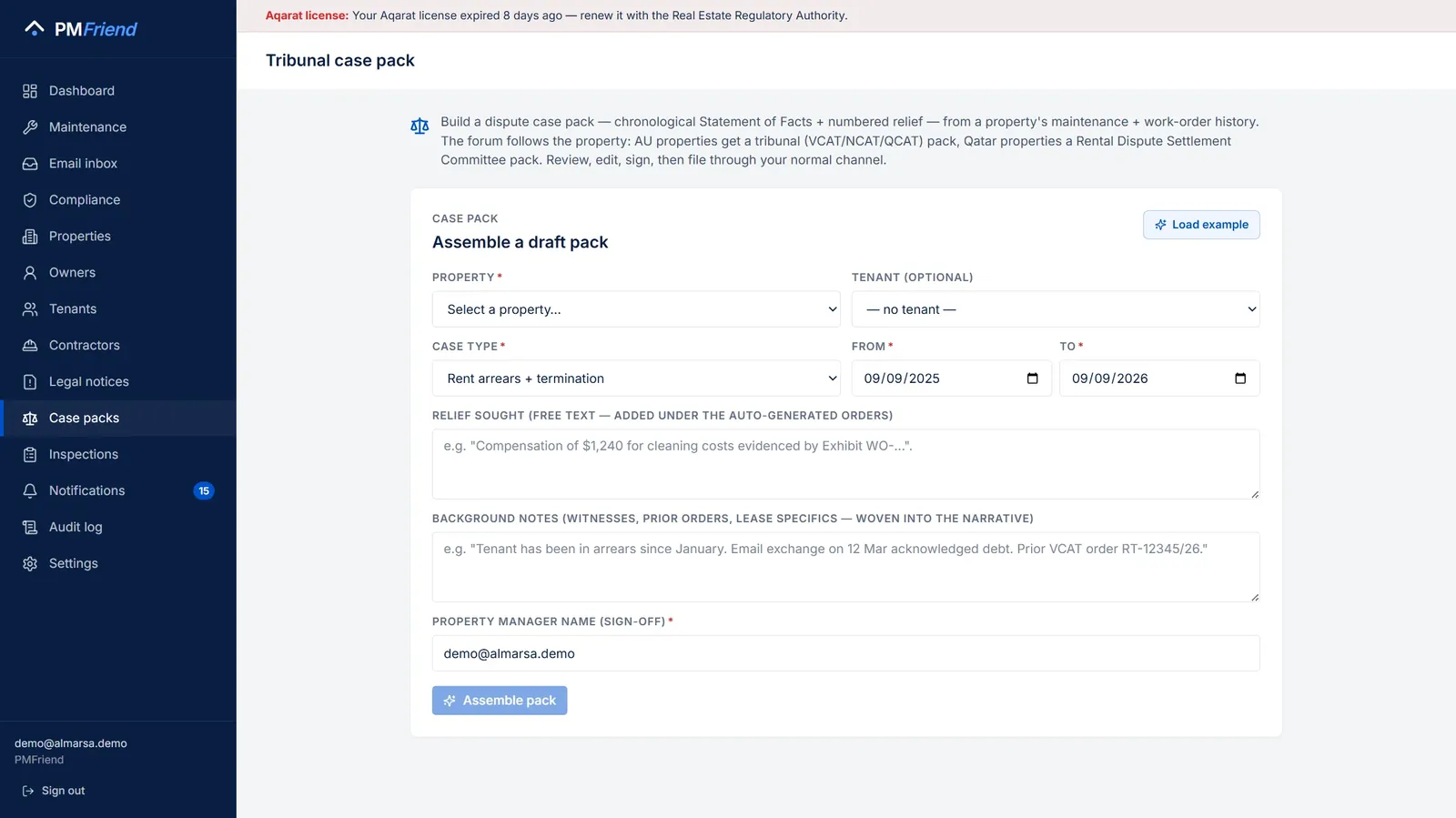Click the Dashboard grid icon
1456x818 pixels.
[30, 91]
